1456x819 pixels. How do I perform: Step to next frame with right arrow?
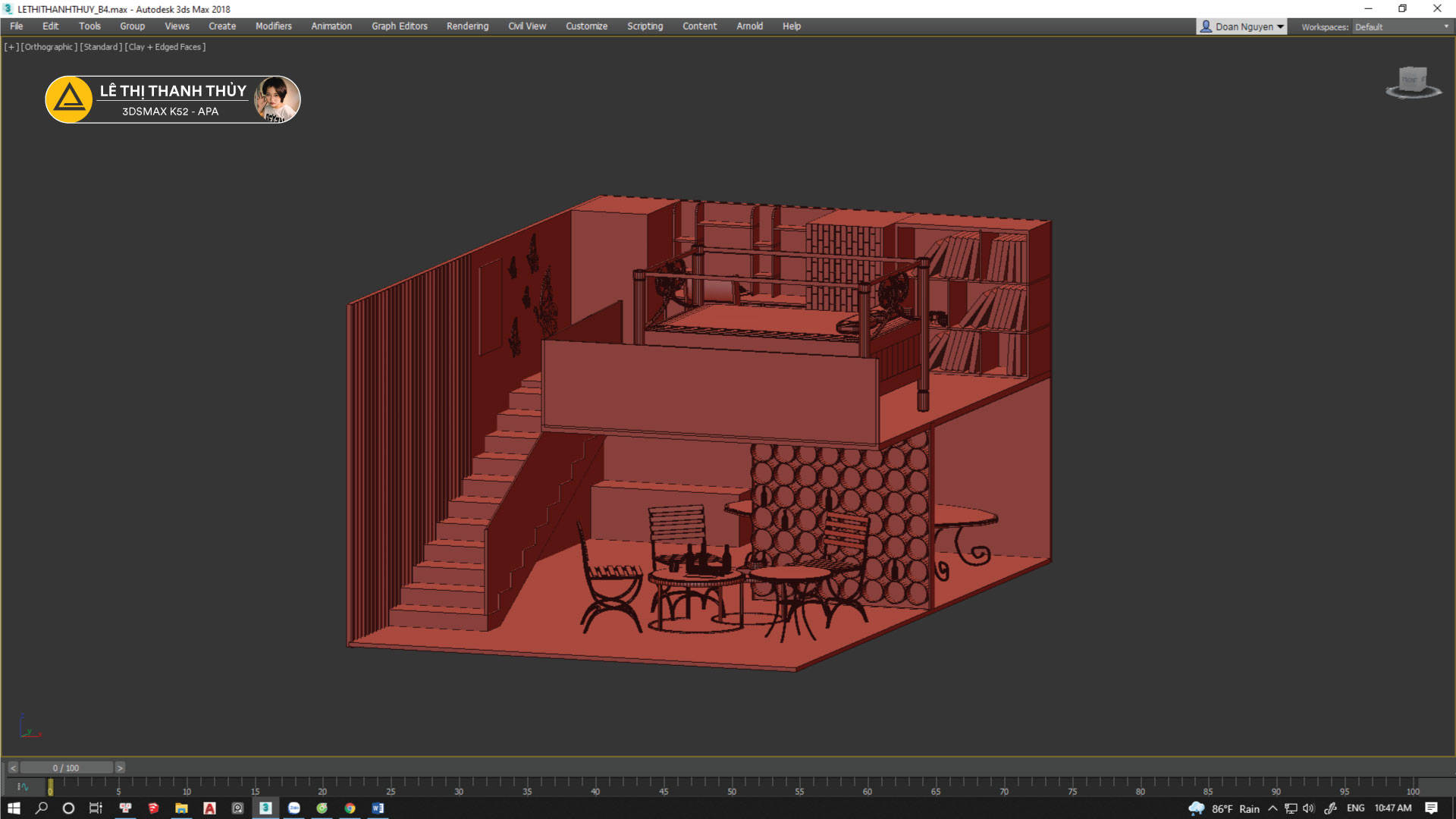click(x=120, y=768)
